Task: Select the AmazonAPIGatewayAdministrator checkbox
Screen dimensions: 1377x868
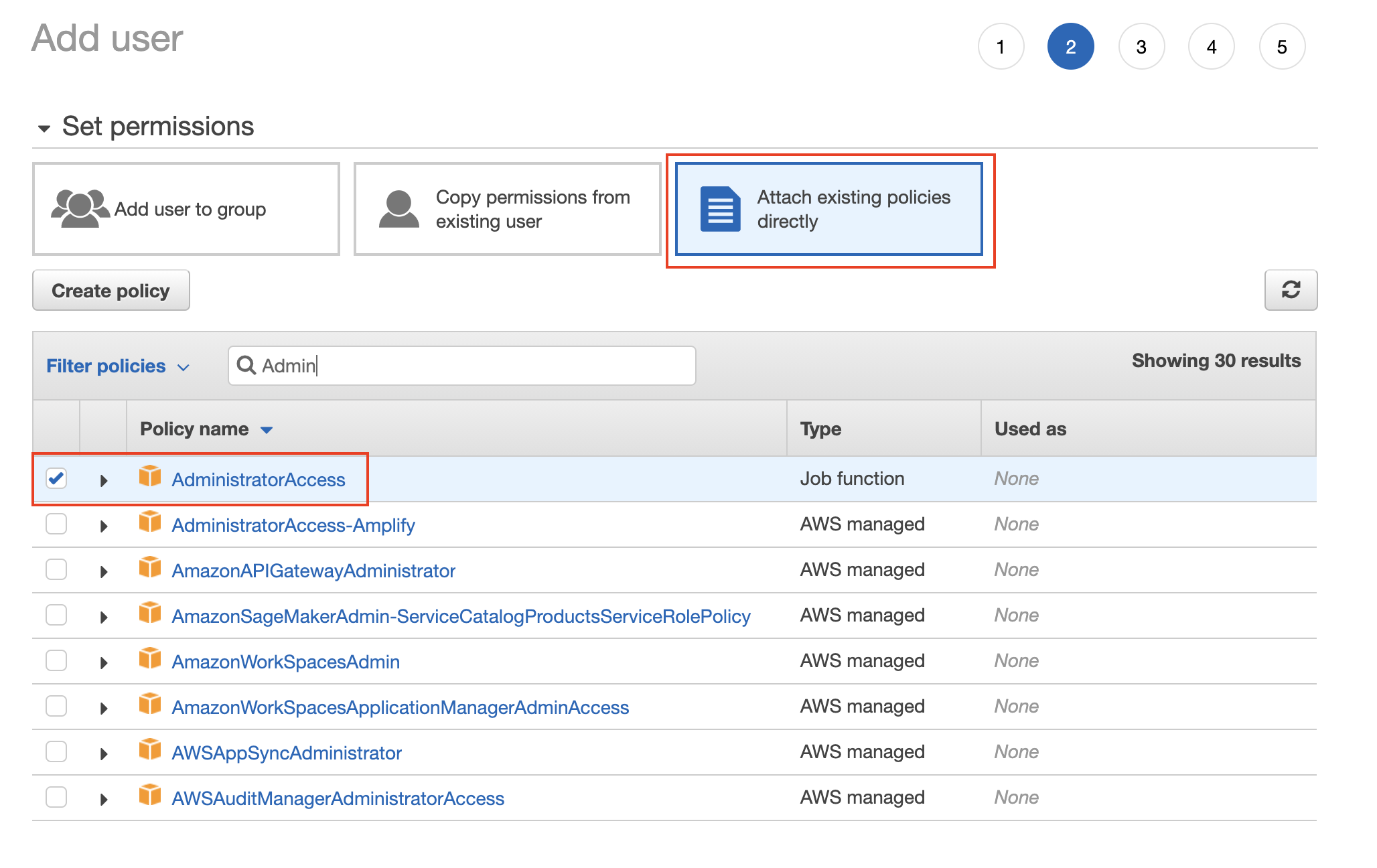Action: click(x=56, y=570)
